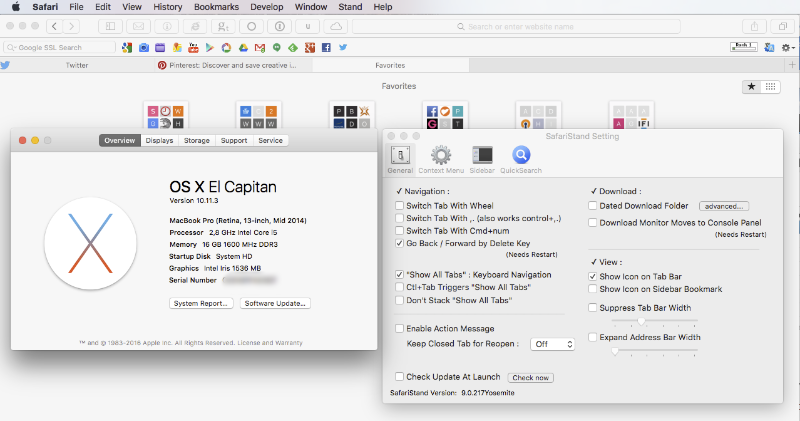Check Expand Address Bar Width
800x421 pixels.
pyautogui.click(x=592, y=337)
